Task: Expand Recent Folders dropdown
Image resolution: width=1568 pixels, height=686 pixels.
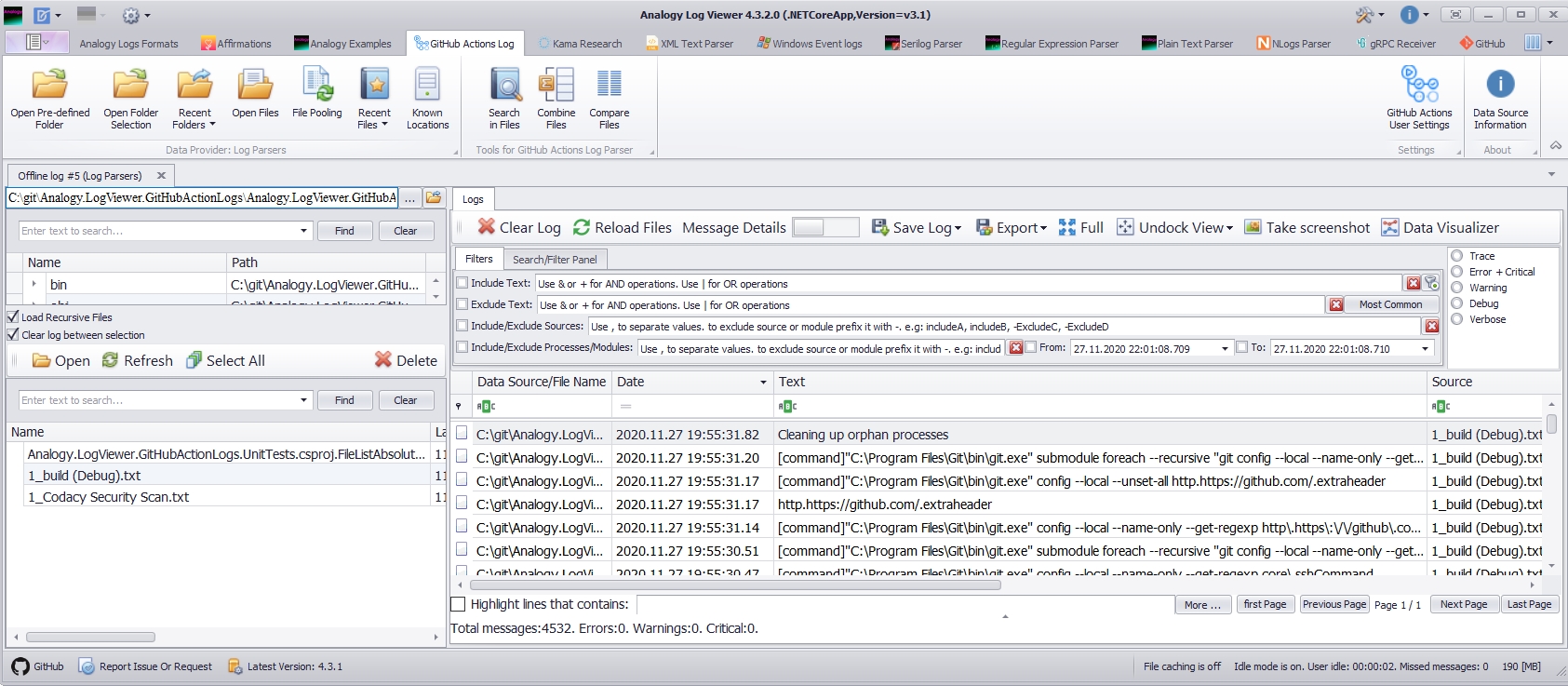Action: 212,125
